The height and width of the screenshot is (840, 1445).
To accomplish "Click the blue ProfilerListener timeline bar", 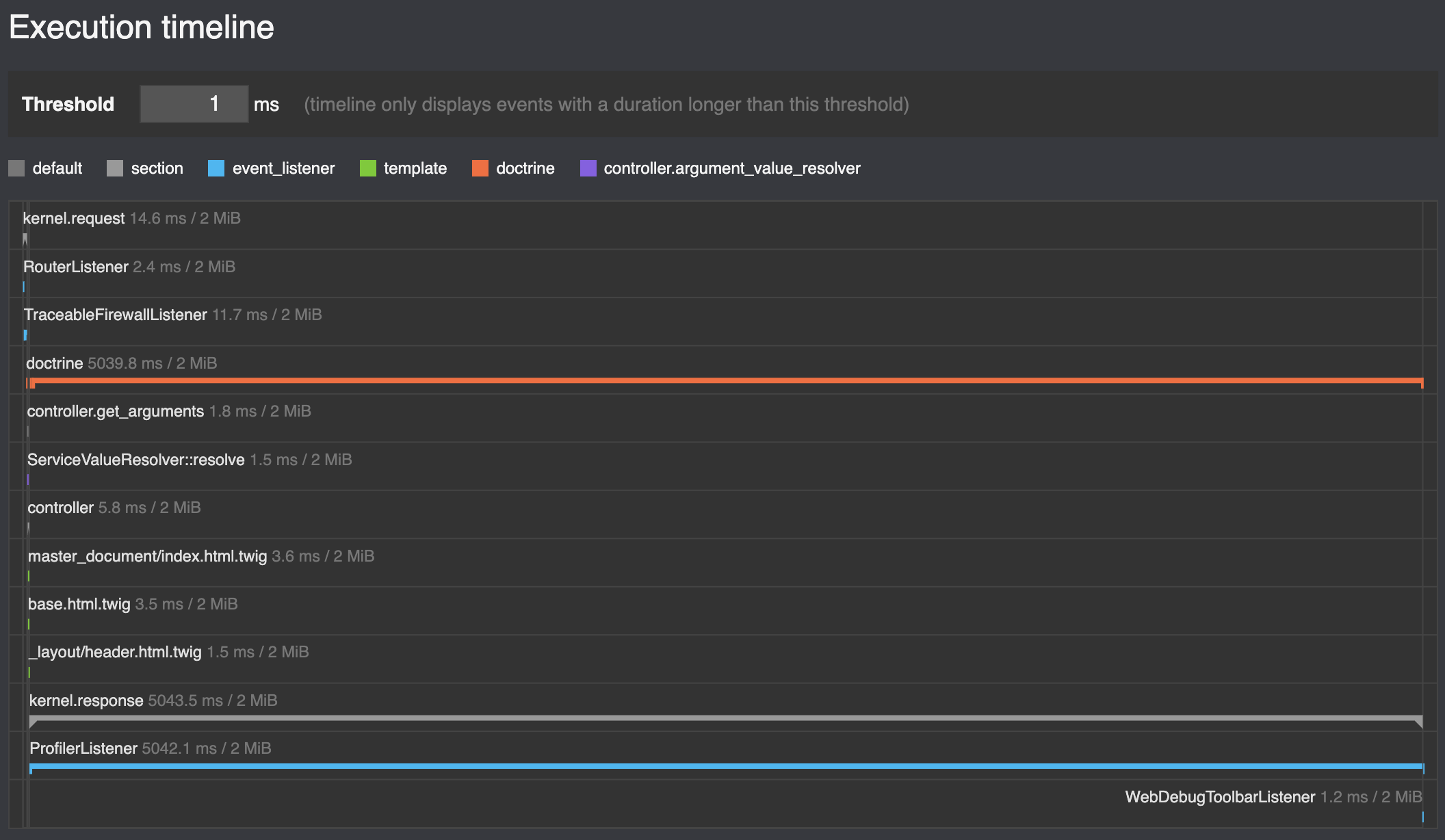I will click(x=727, y=766).
